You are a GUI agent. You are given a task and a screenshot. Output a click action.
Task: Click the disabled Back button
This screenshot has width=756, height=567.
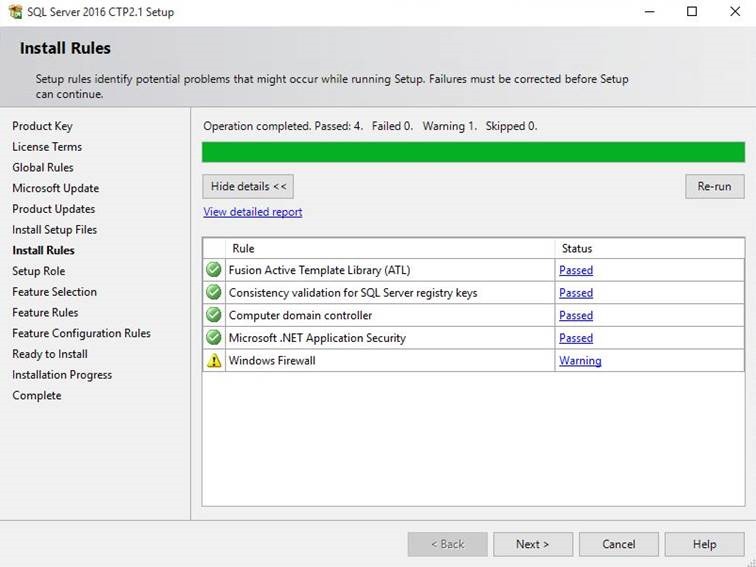447,544
